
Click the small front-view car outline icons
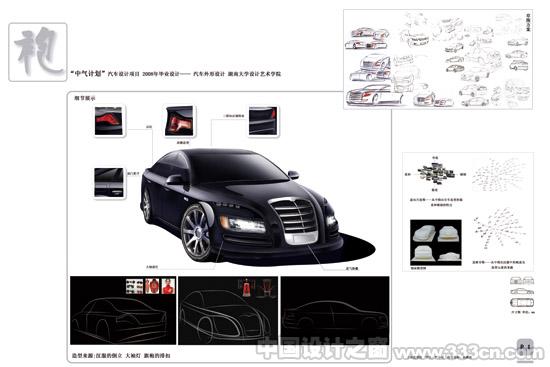(x=522, y=280)
